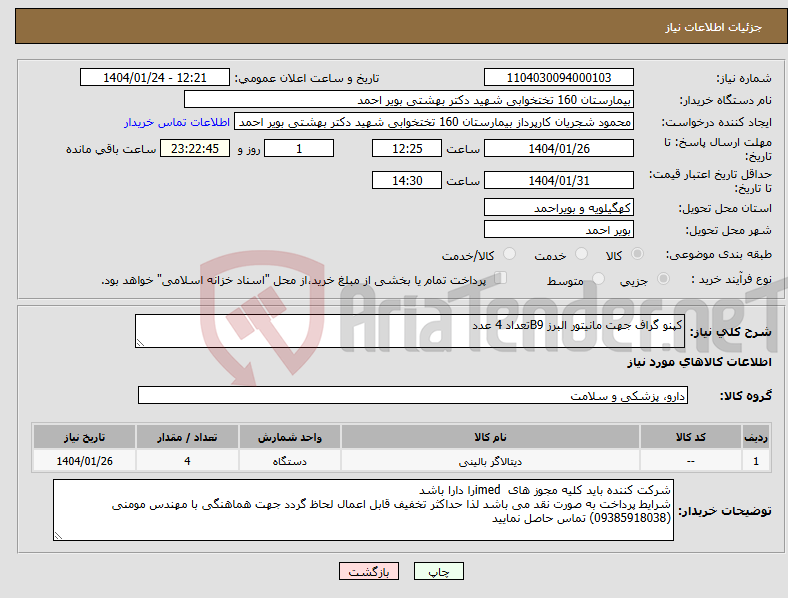
Task: Click the delivery province field کهگیلویه و بویراحمد
Action: pos(558,208)
